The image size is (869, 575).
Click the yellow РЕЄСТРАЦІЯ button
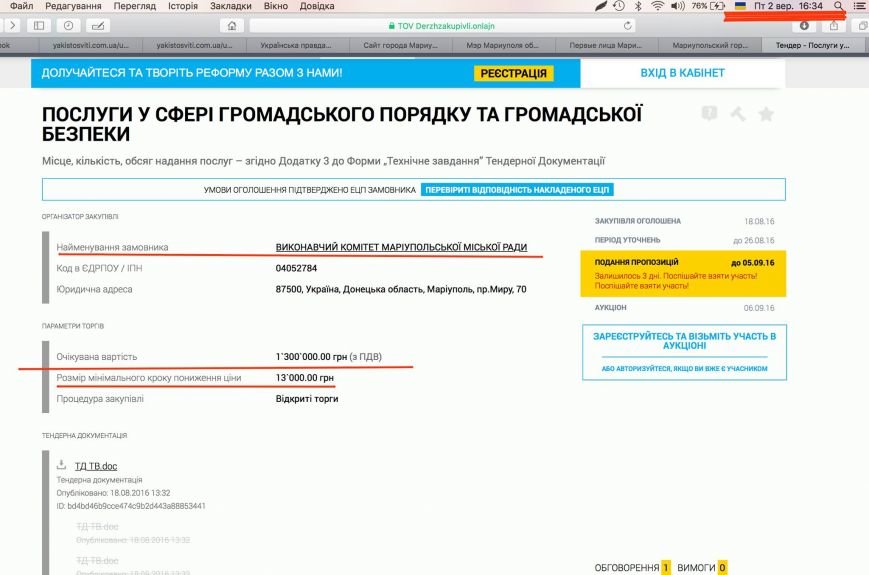pos(513,73)
